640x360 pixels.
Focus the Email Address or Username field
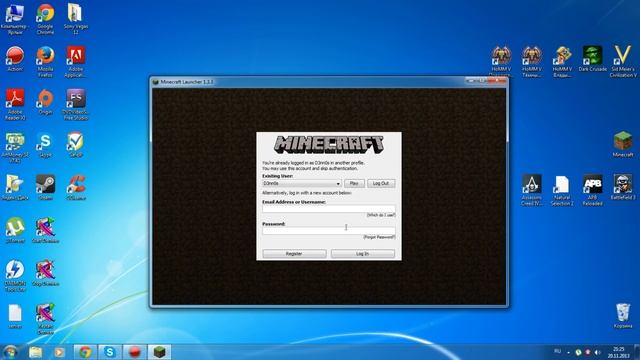(x=329, y=209)
